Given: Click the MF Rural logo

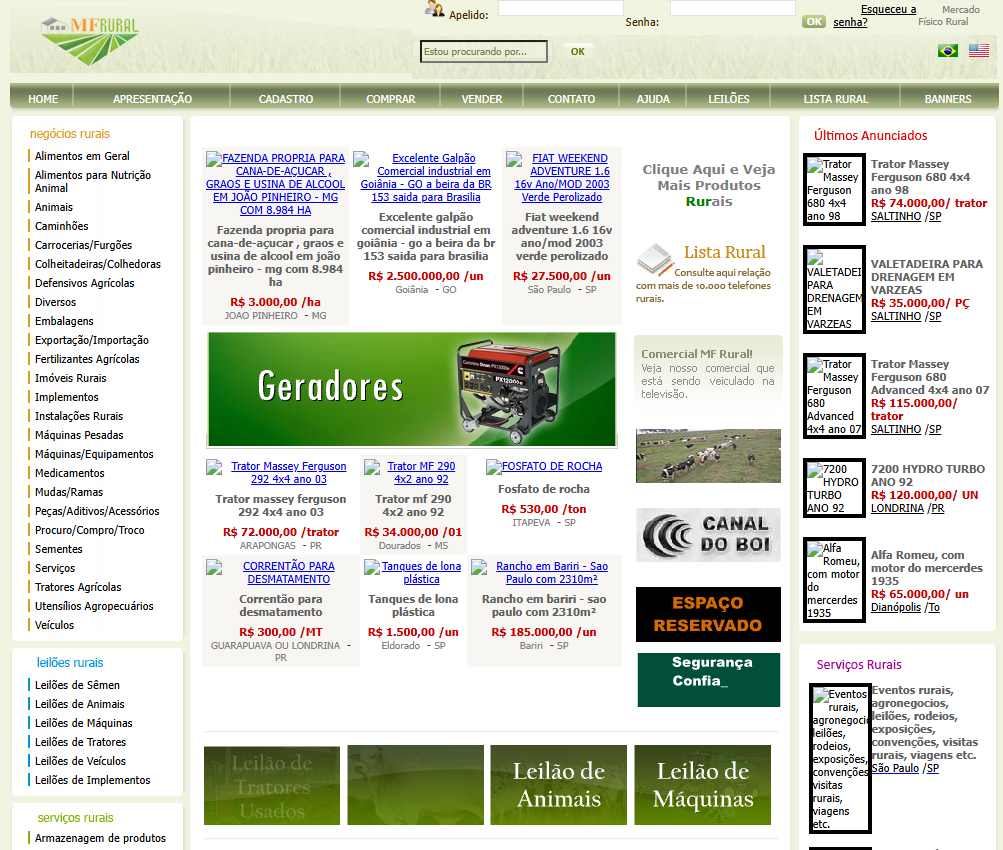Looking at the screenshot, I should (x=90, y=41).
